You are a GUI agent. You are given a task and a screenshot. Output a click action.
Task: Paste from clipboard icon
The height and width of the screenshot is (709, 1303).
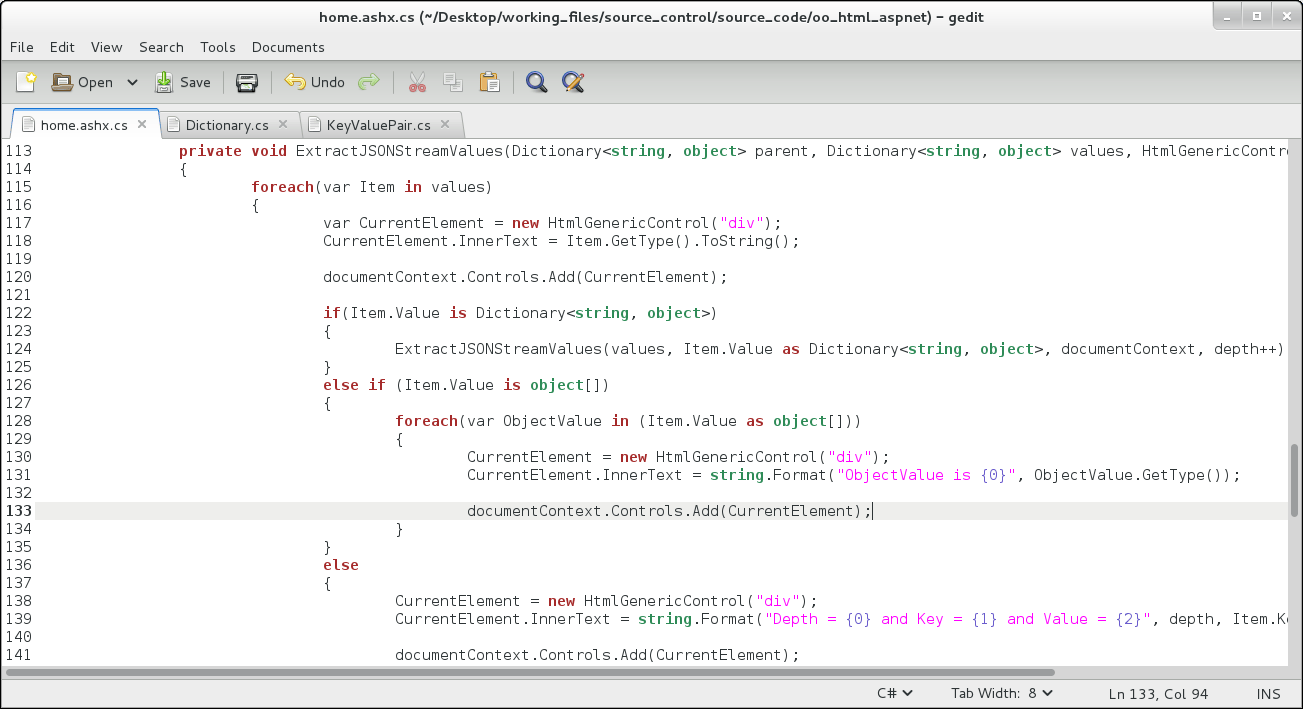tap(489, 82)
